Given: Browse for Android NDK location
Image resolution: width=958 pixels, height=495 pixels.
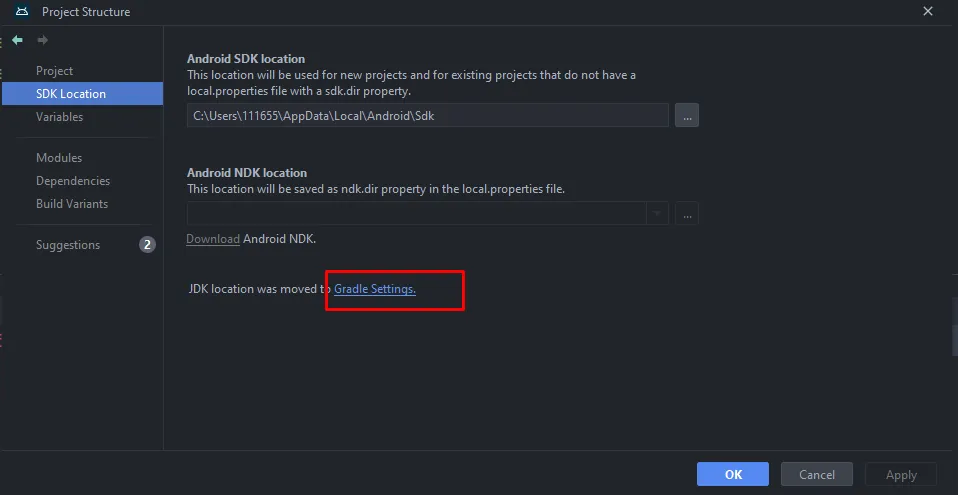Looking at the screenshot, I should pos(686,213).
